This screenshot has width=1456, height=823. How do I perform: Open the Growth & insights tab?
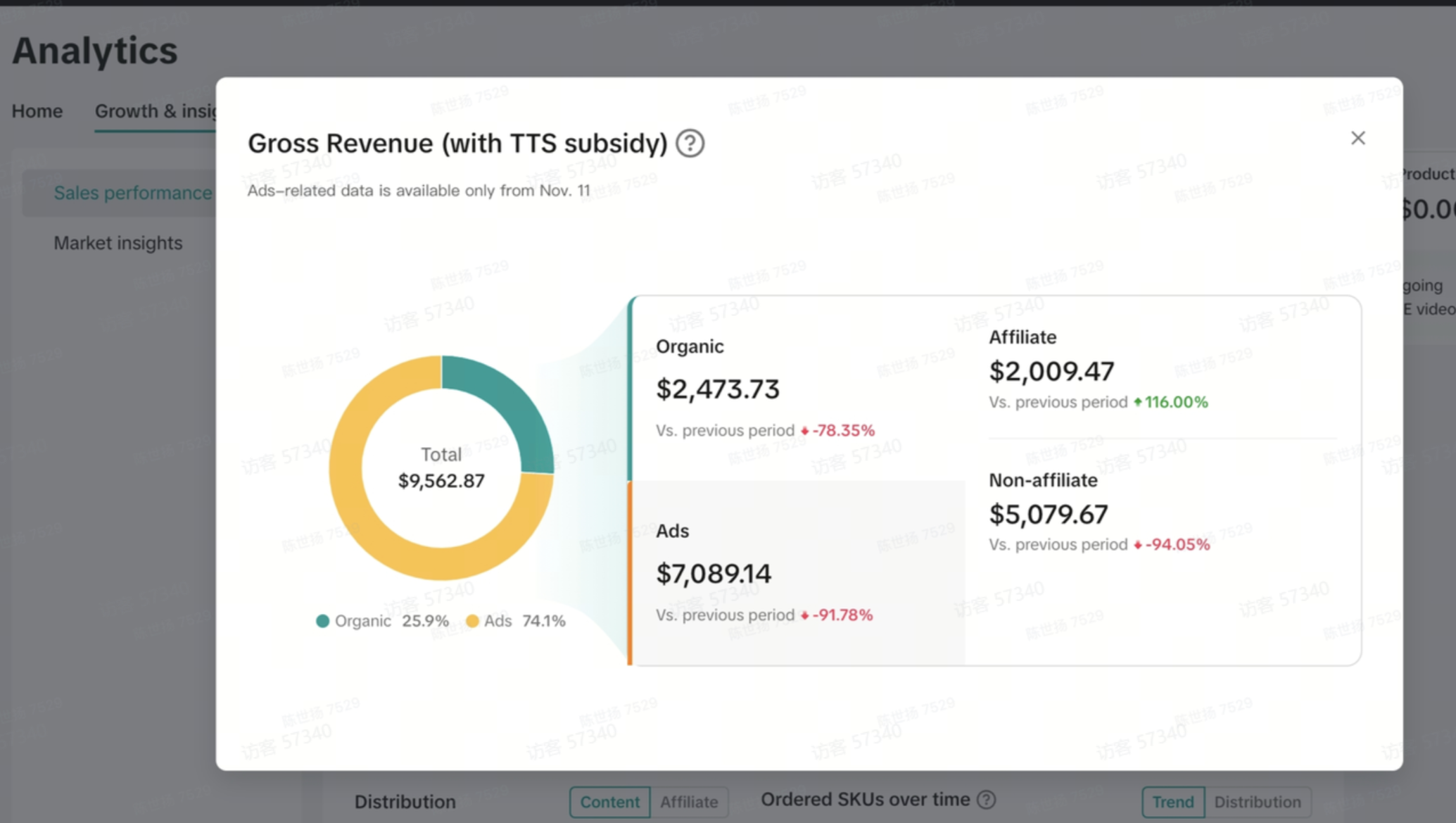pyautogui.click(x=156, y=111)
